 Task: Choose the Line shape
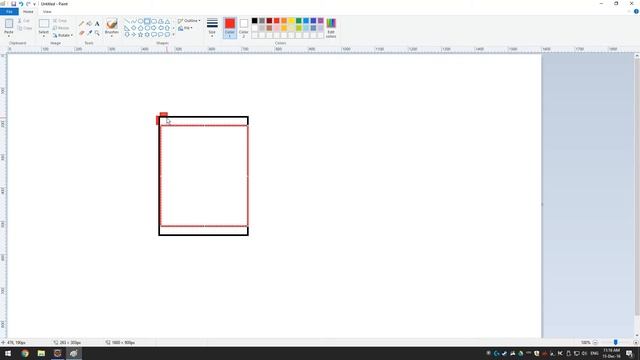coord(127,21)
